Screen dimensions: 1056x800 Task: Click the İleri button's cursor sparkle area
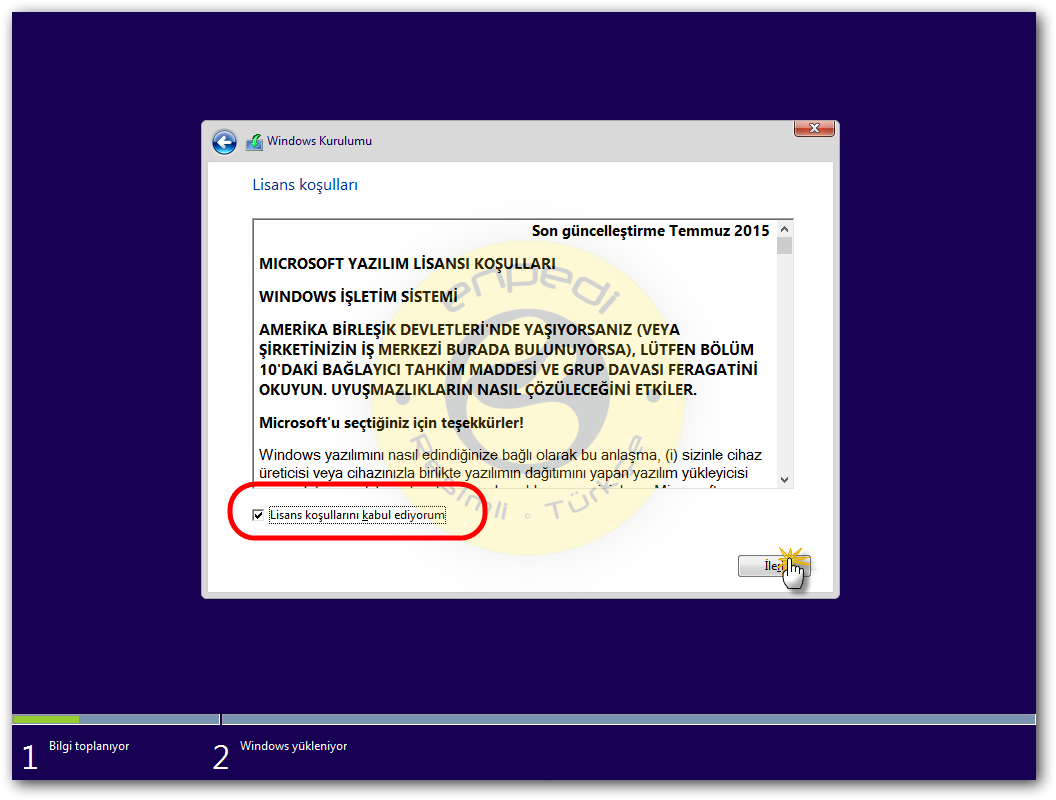790,560
